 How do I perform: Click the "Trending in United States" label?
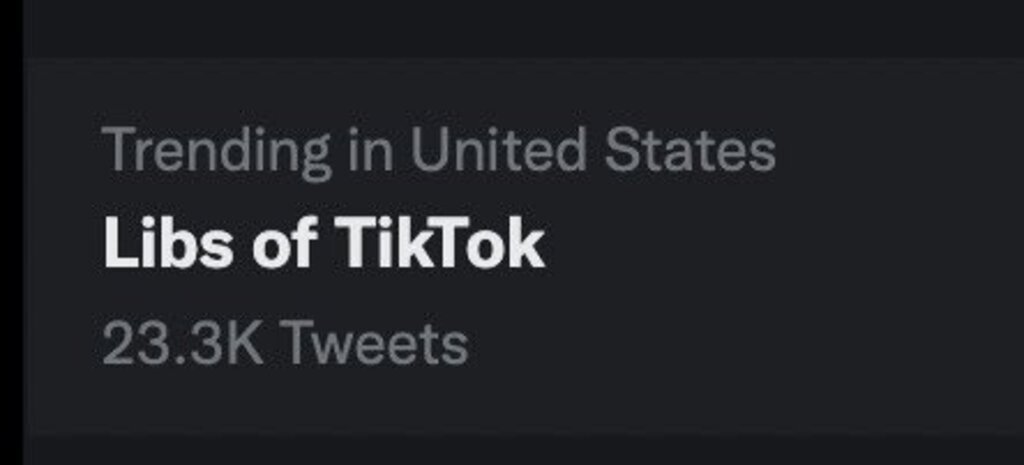tap(439, 152)
